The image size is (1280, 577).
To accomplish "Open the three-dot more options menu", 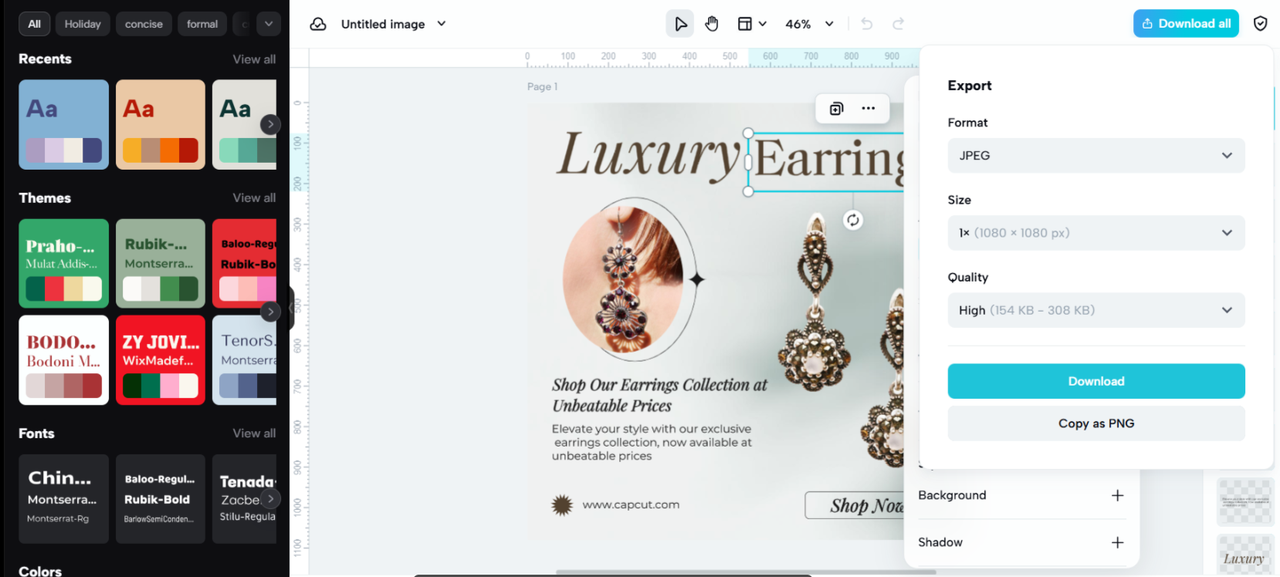I will [868, 108].
